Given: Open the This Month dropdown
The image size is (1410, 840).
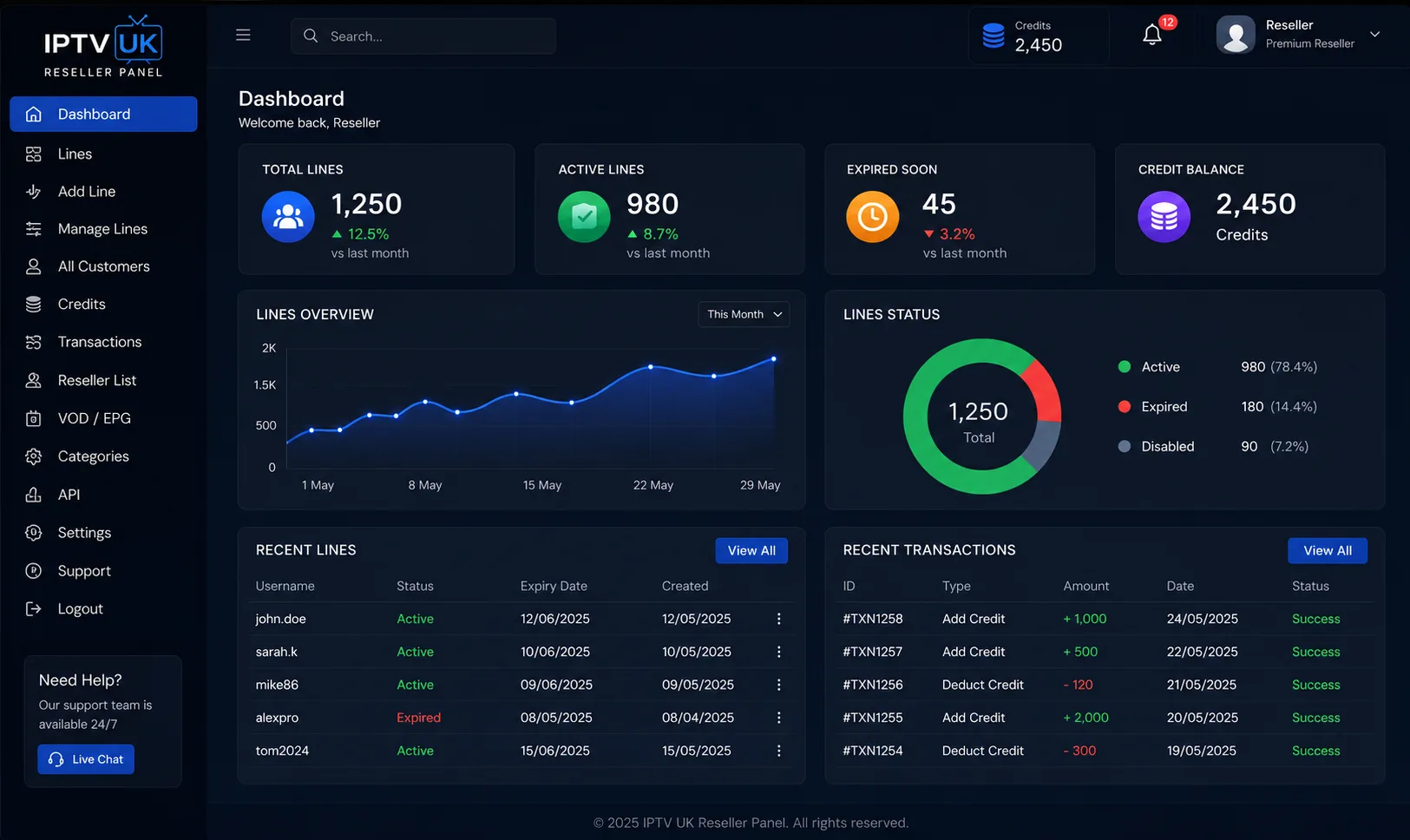Looking at the screenshot, I should point(744,314).
